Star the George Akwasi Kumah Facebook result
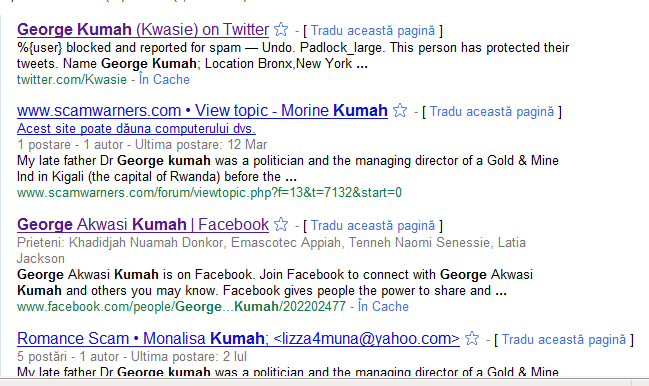Screen dimensions: 649x386 (281, 224)
